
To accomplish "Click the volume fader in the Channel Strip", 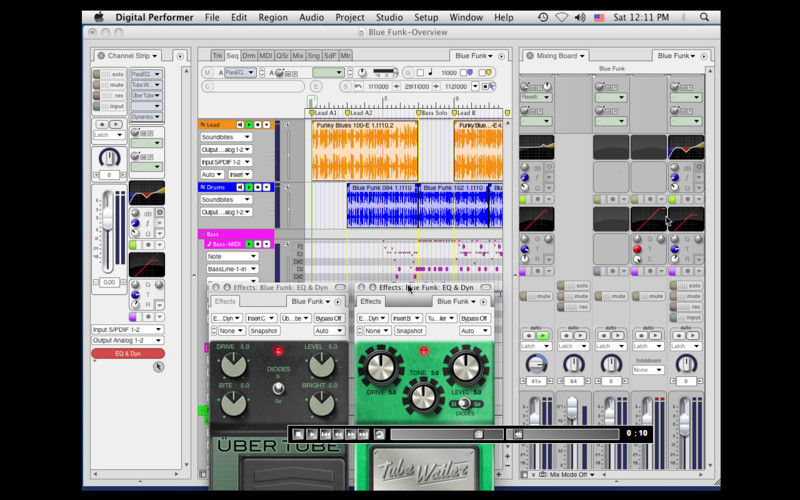I will tap(107, 218).
